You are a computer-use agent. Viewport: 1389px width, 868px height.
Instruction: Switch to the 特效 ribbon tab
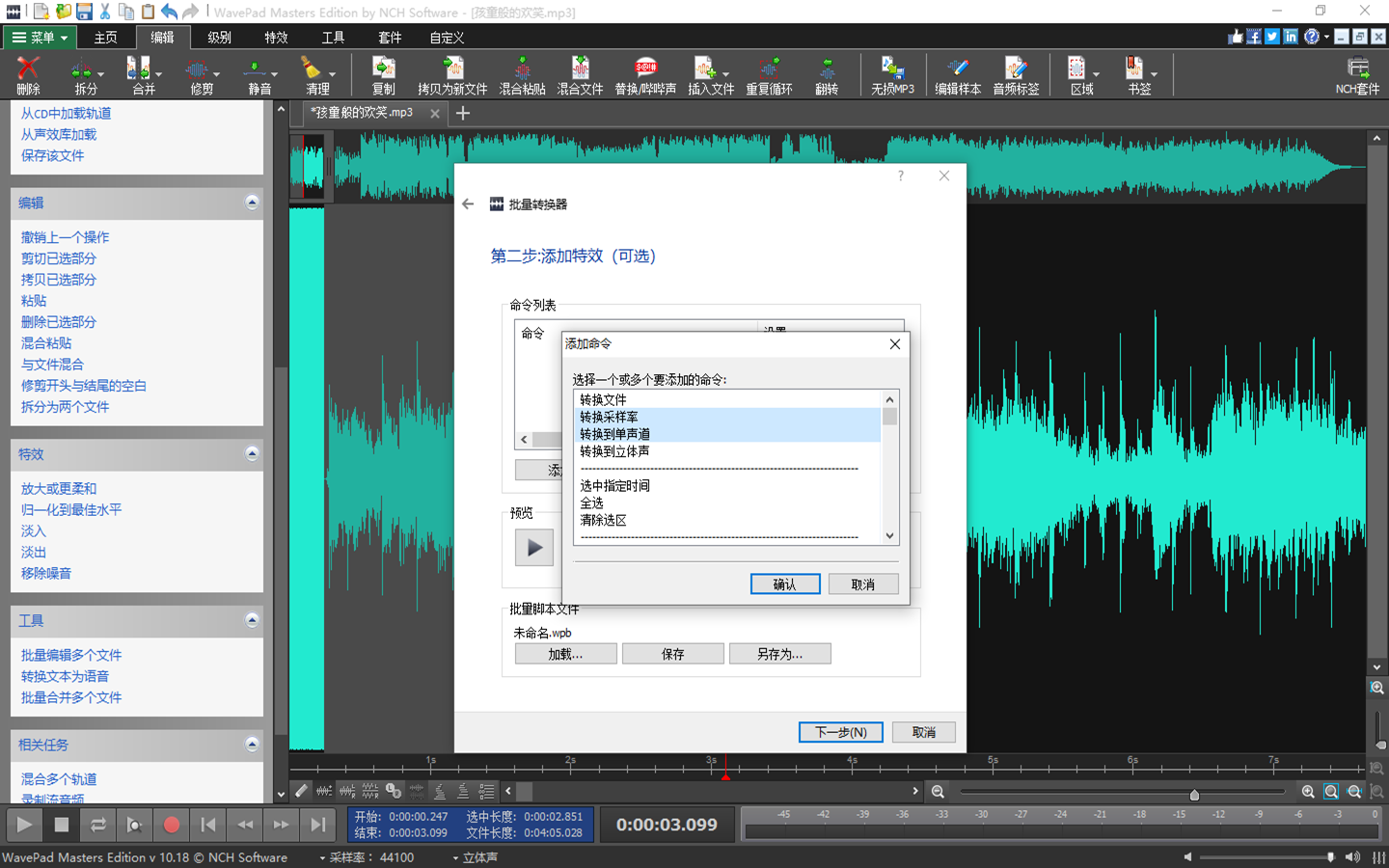[x=276, y=38]
